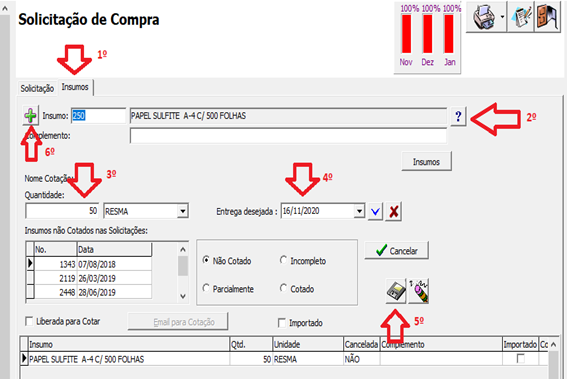Click the Quantidade input field
Screen dimensions: 567x379
click(x=62, y=211)
